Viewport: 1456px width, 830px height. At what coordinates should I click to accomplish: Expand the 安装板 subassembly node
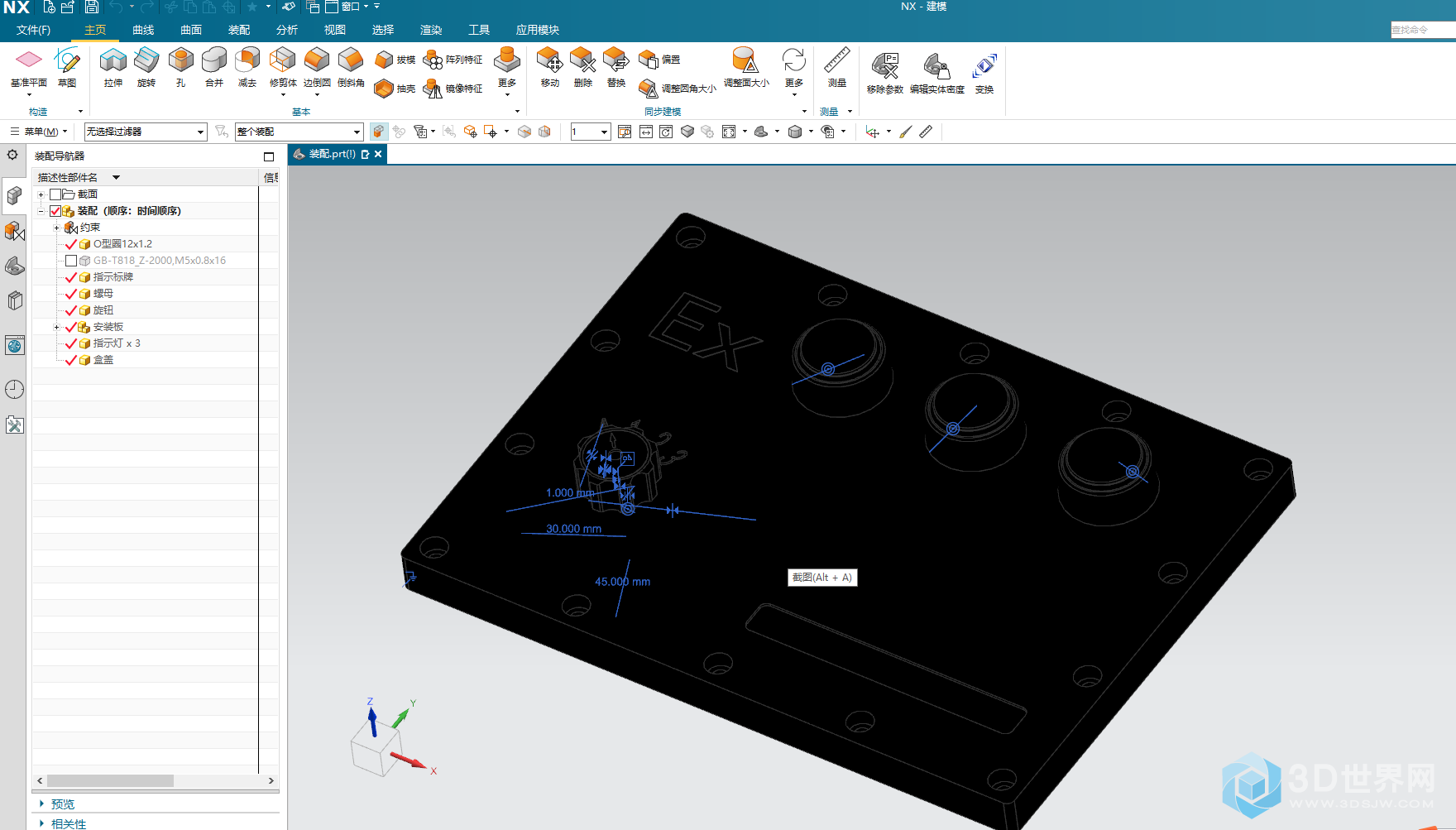[56, 327]
